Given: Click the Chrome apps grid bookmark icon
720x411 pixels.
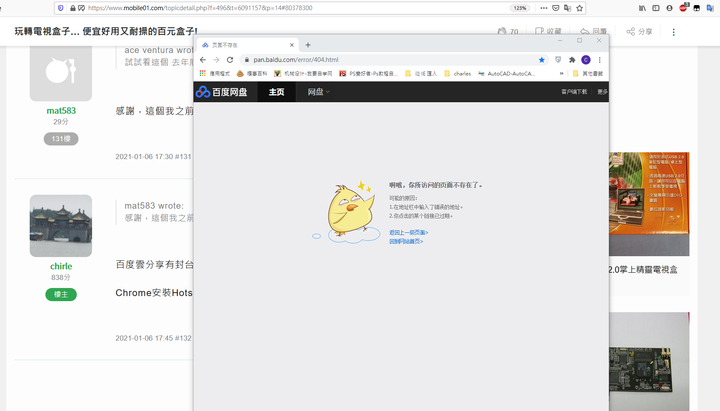Looking at the screenshot, I should (202, 73).
